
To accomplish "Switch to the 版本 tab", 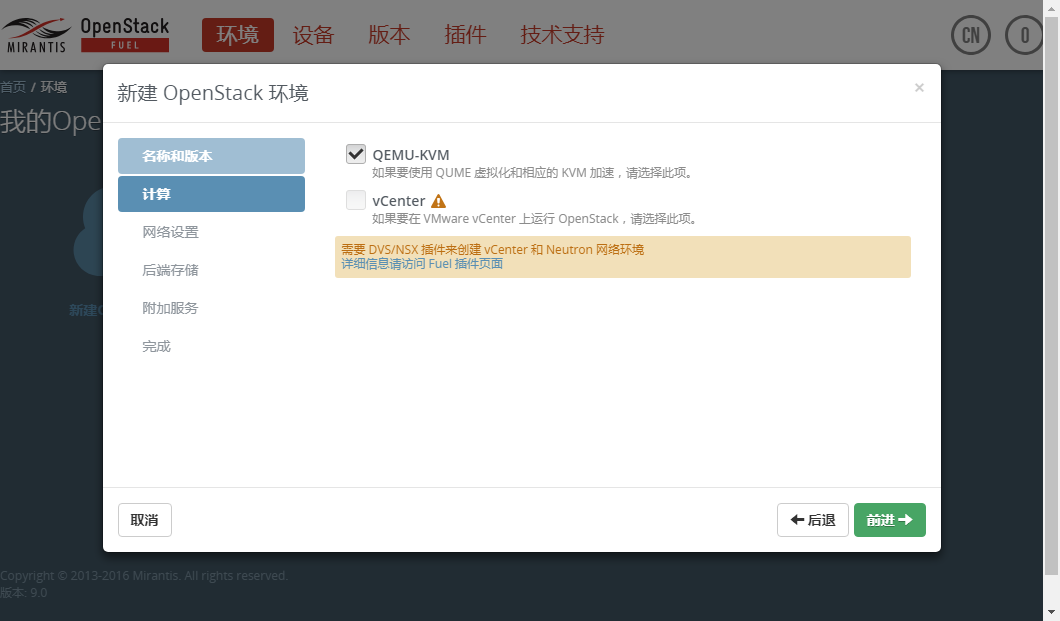I will pyautogui.click(x=389, y=34).
